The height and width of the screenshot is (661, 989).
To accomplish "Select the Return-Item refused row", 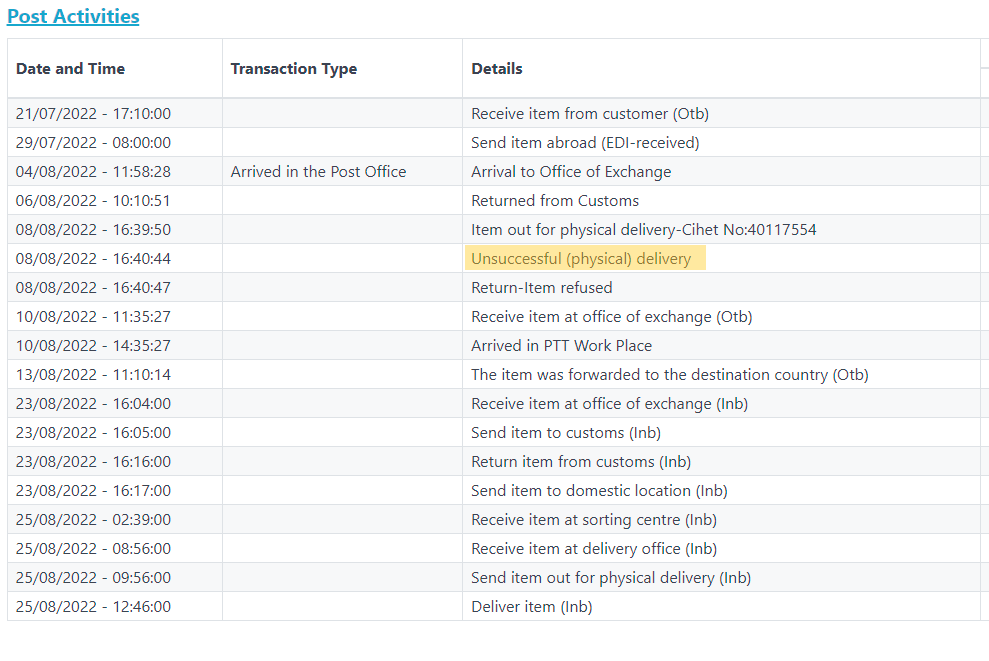I will tap(494, 288).
